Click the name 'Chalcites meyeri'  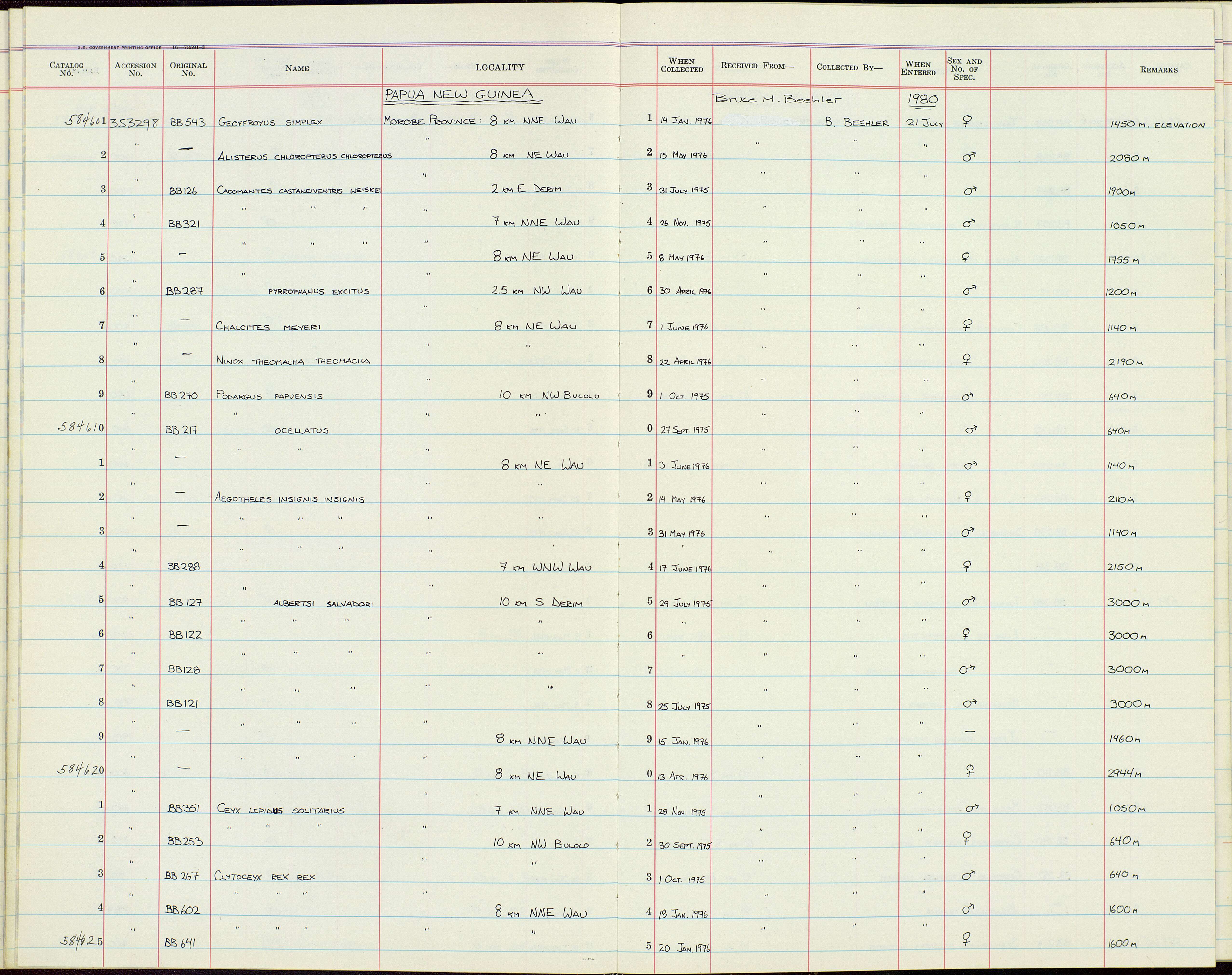coord(268,327)
